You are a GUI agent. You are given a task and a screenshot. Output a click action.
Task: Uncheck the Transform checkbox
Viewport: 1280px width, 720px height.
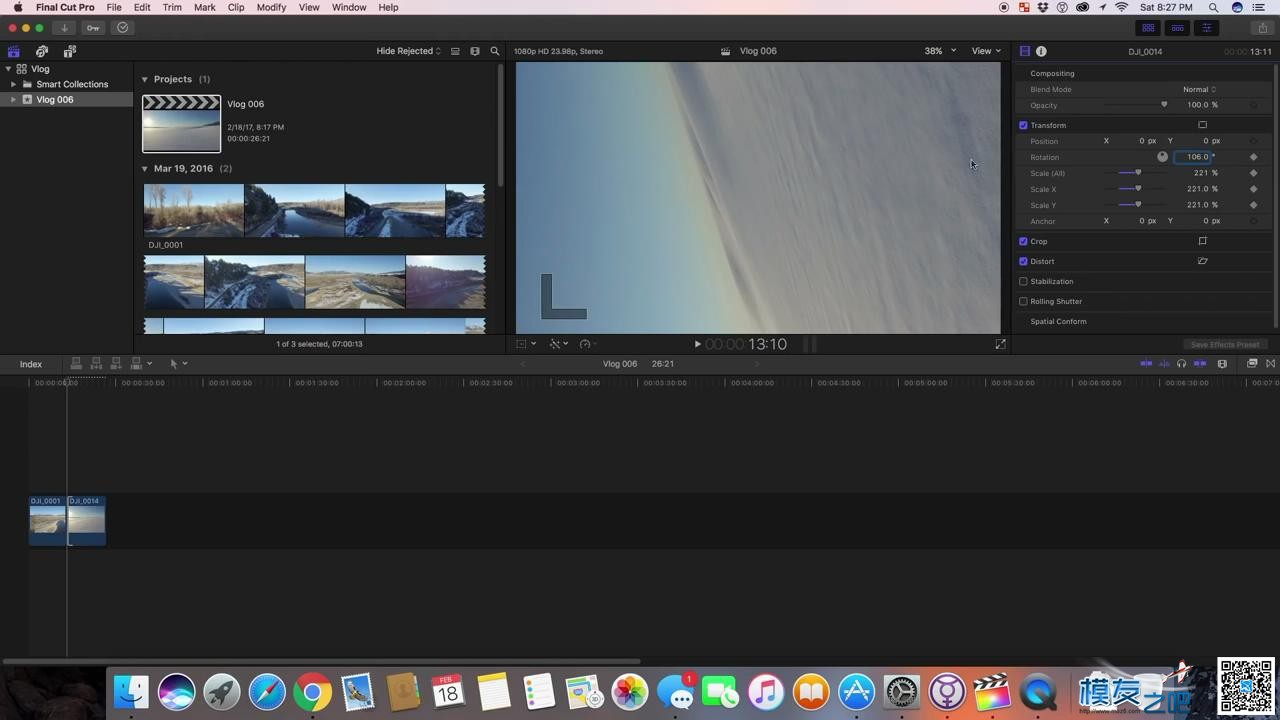pos(1023,125)
